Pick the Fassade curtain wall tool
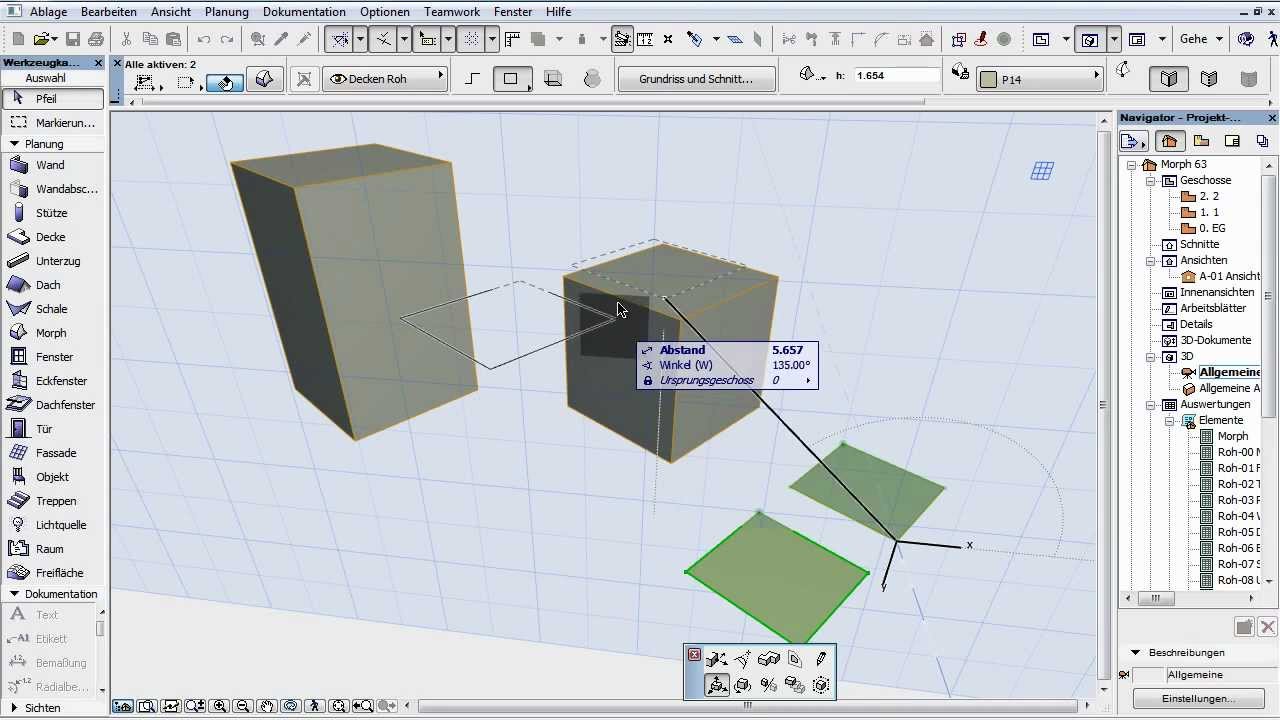Image resolution: width=1280 pixels, height=720 pixels. pos(52,453)
